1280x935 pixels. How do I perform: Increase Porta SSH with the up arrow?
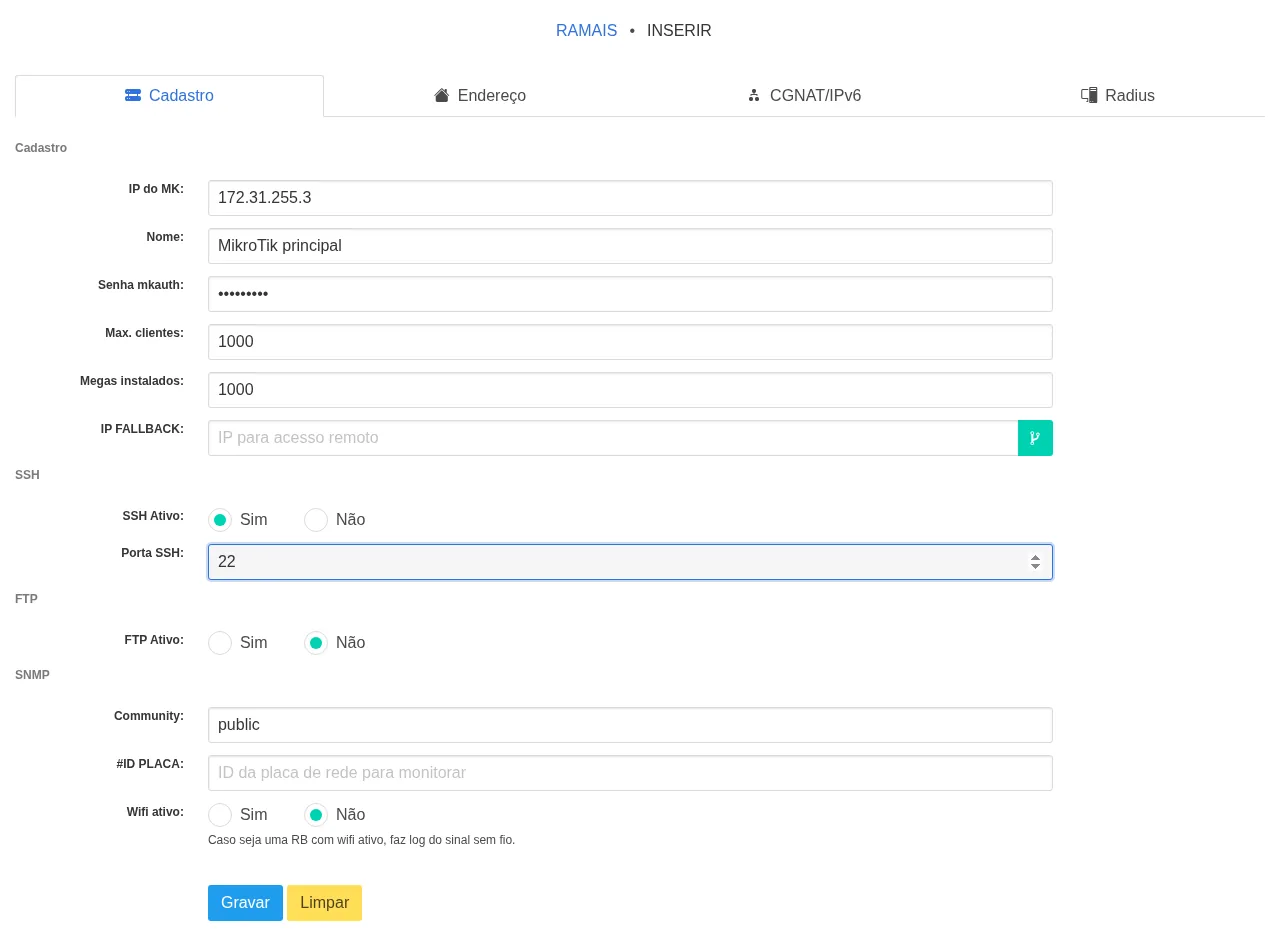click(1035, 557)
